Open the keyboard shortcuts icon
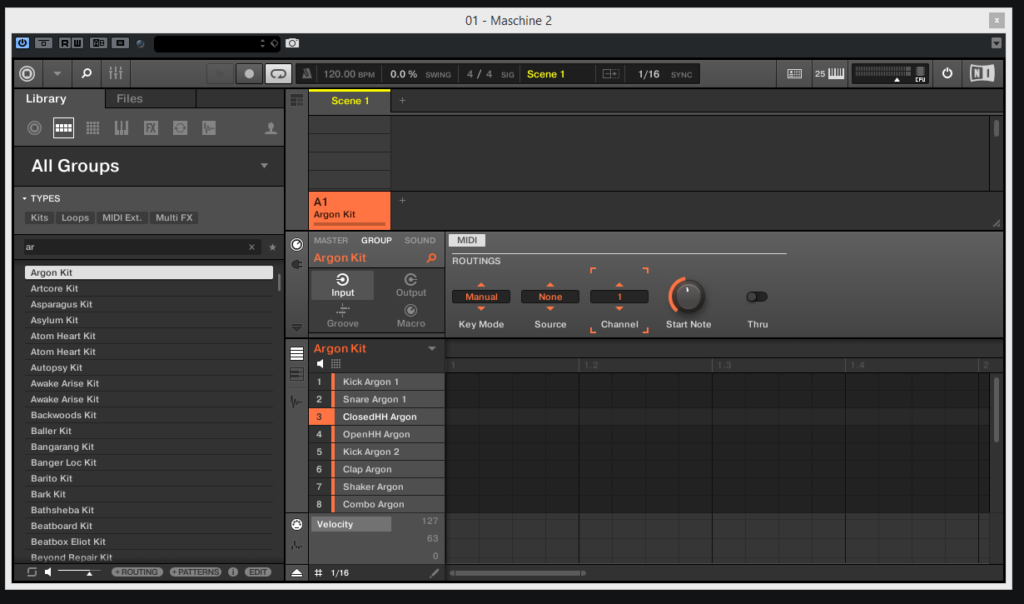Screen dimensions: 1024x604 [794, 74]
